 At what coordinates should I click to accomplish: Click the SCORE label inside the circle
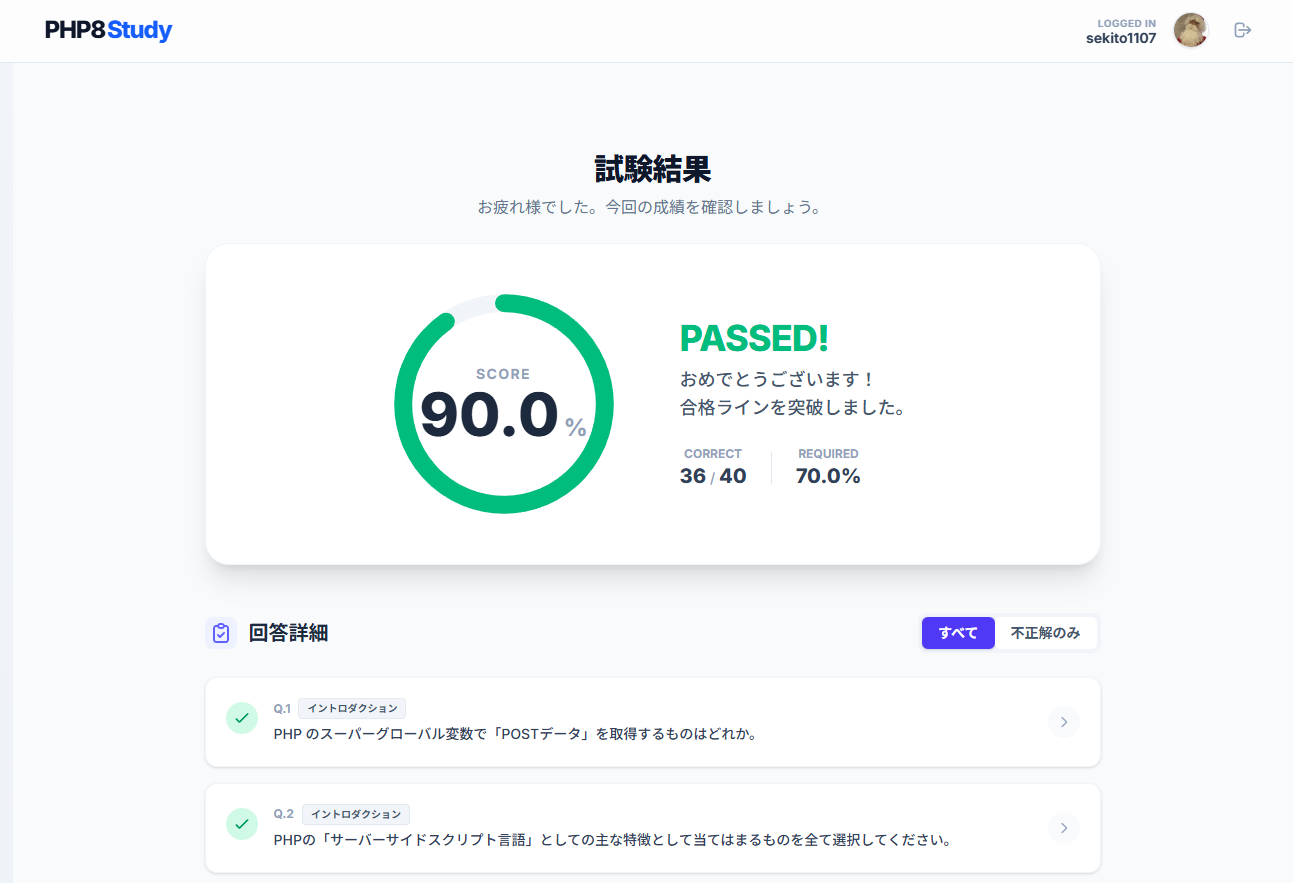pyautogui.click(x=503, y=374)
